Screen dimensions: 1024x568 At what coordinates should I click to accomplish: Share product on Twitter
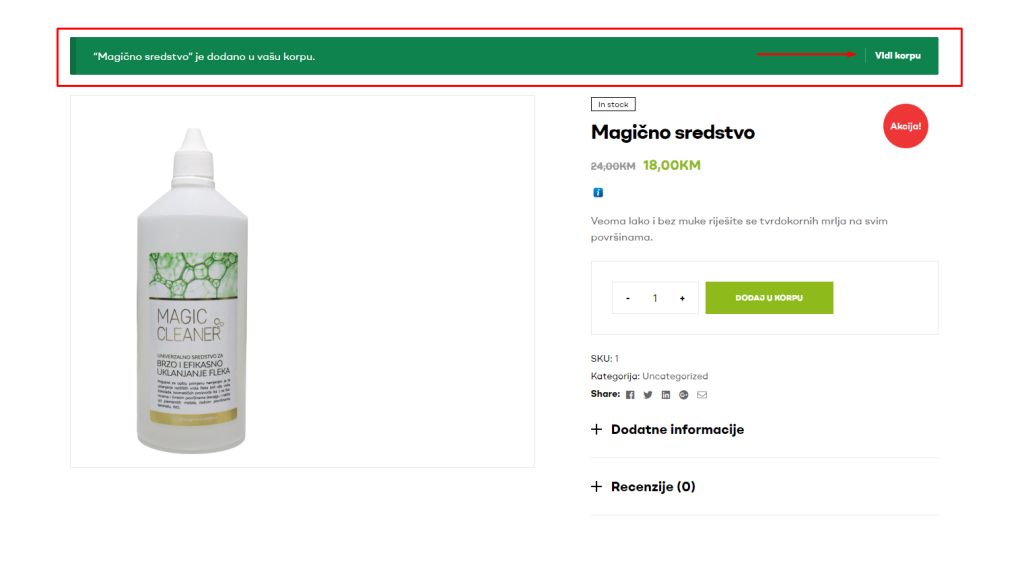pyautogui.click(x=648, y=395)
